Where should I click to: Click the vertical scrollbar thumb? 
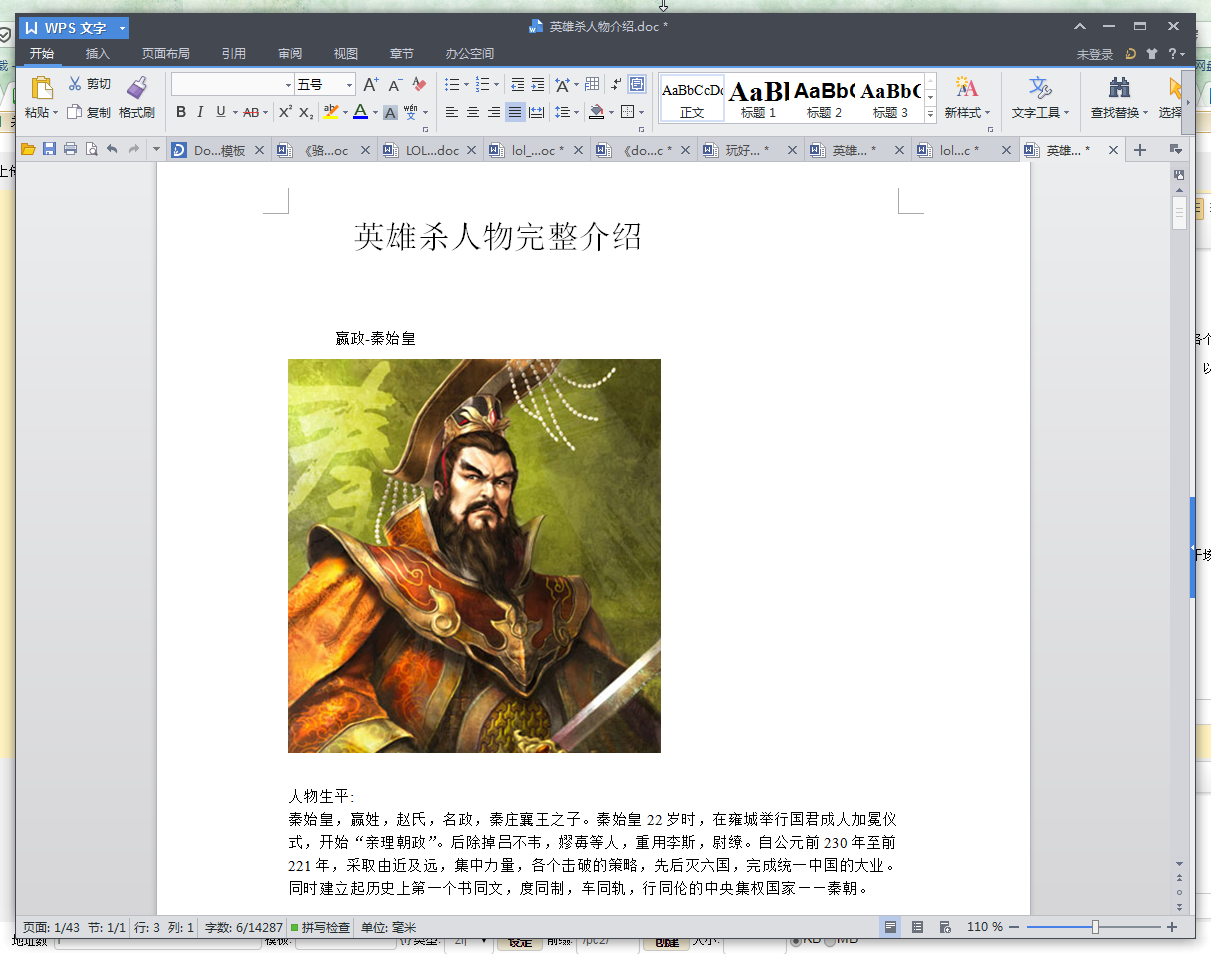[1179, 213]
